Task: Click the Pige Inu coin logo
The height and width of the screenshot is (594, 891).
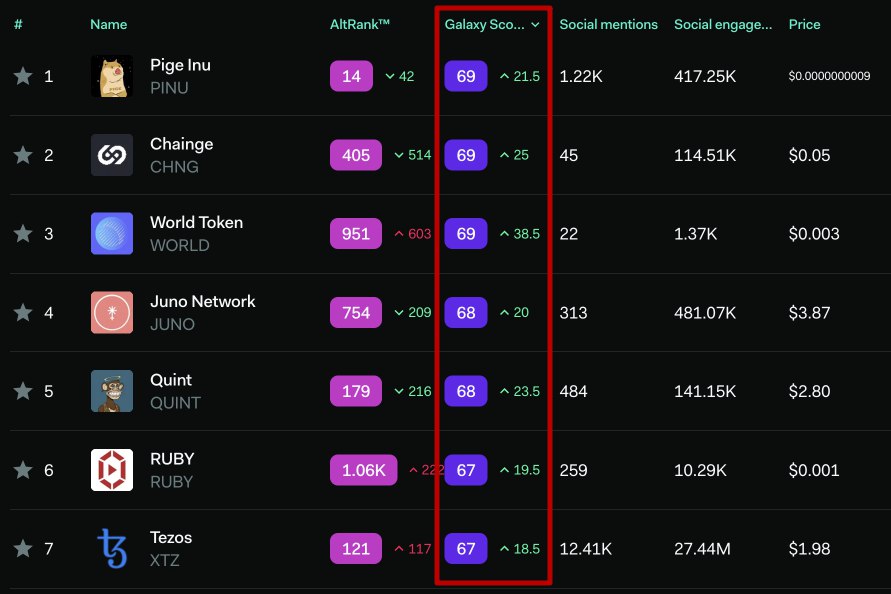Action: [x=112, y=76]
